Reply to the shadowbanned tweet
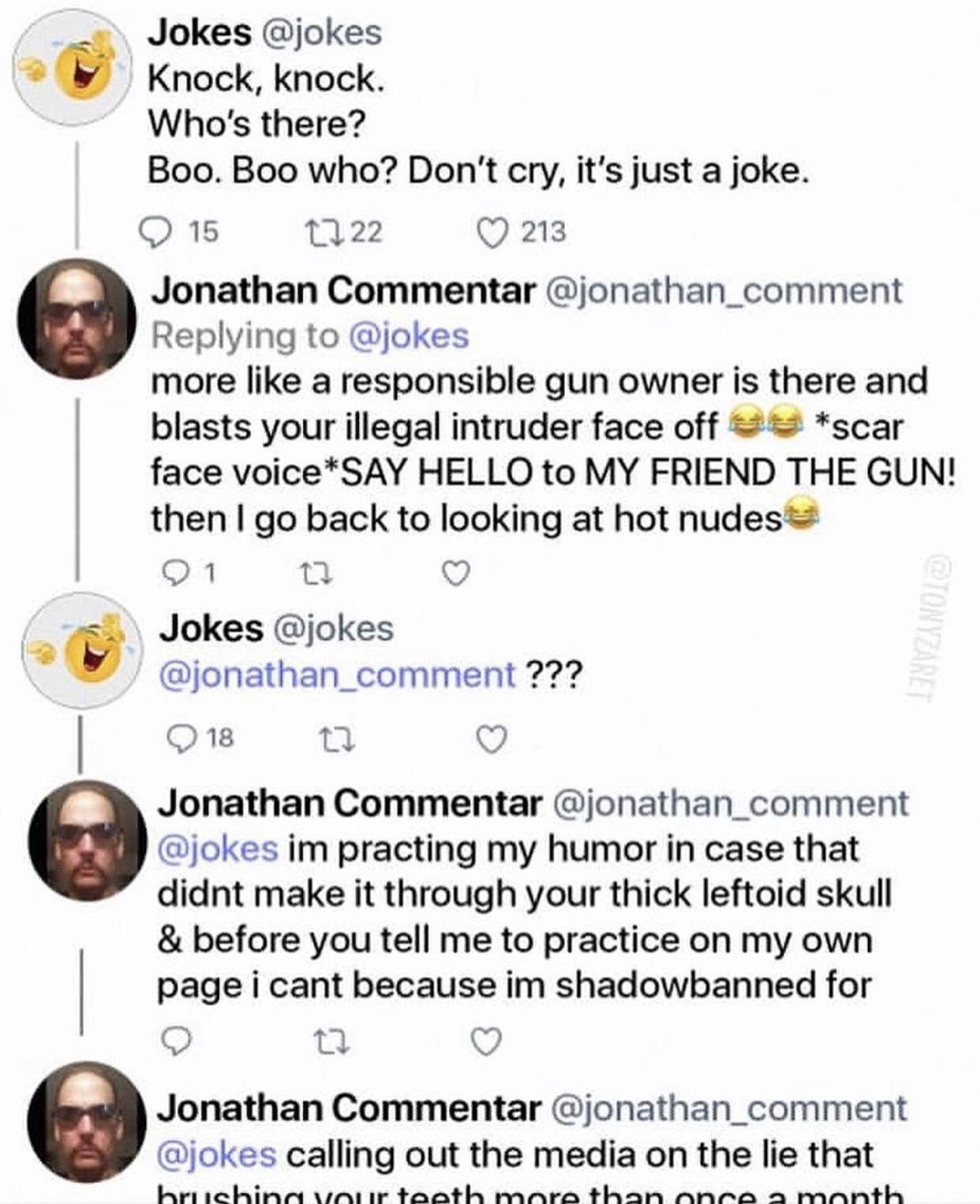980x1204 pixels. click(x=175, y=1043)
